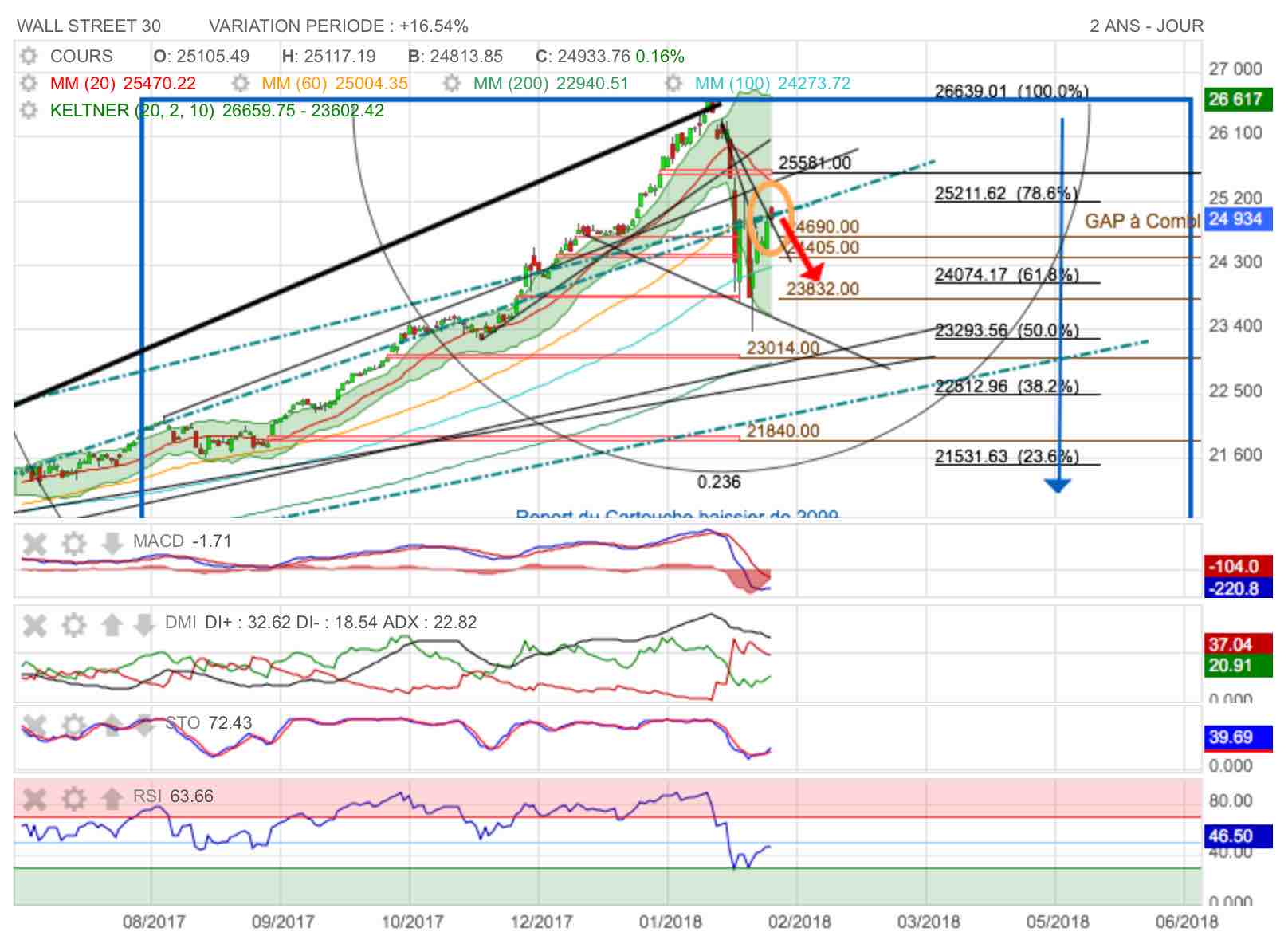
Task: Click the opening value O: 25105.49
Action: [202, 57]
